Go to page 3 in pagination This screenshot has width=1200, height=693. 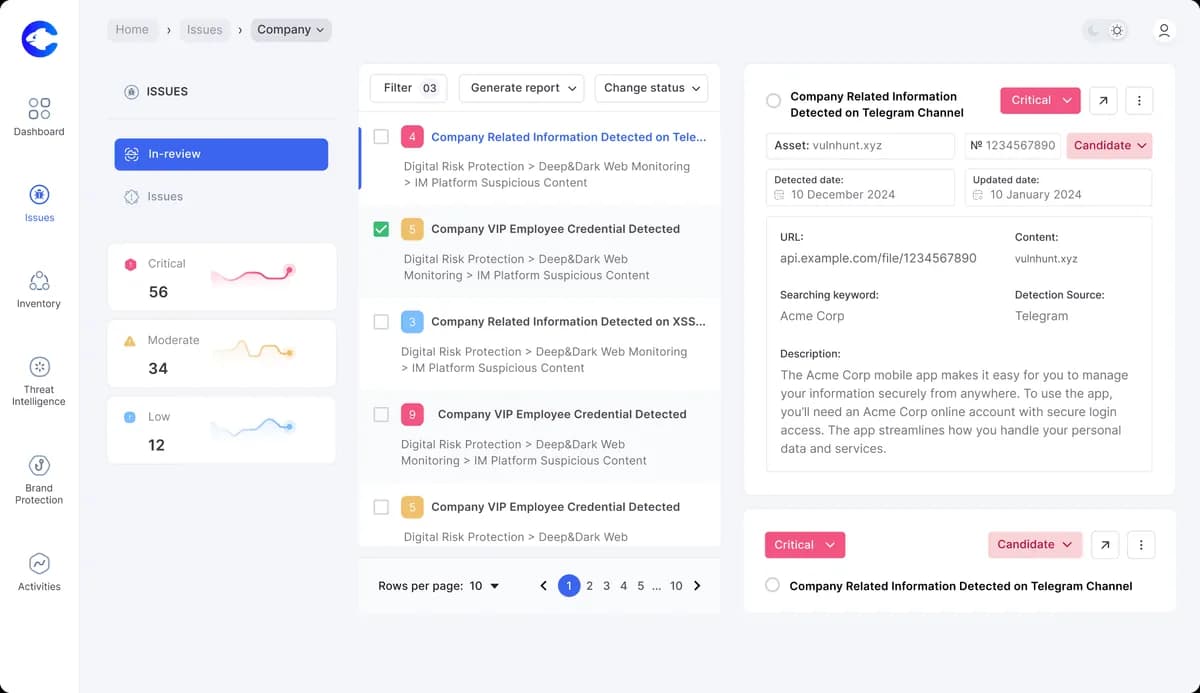tap(606, 586)
